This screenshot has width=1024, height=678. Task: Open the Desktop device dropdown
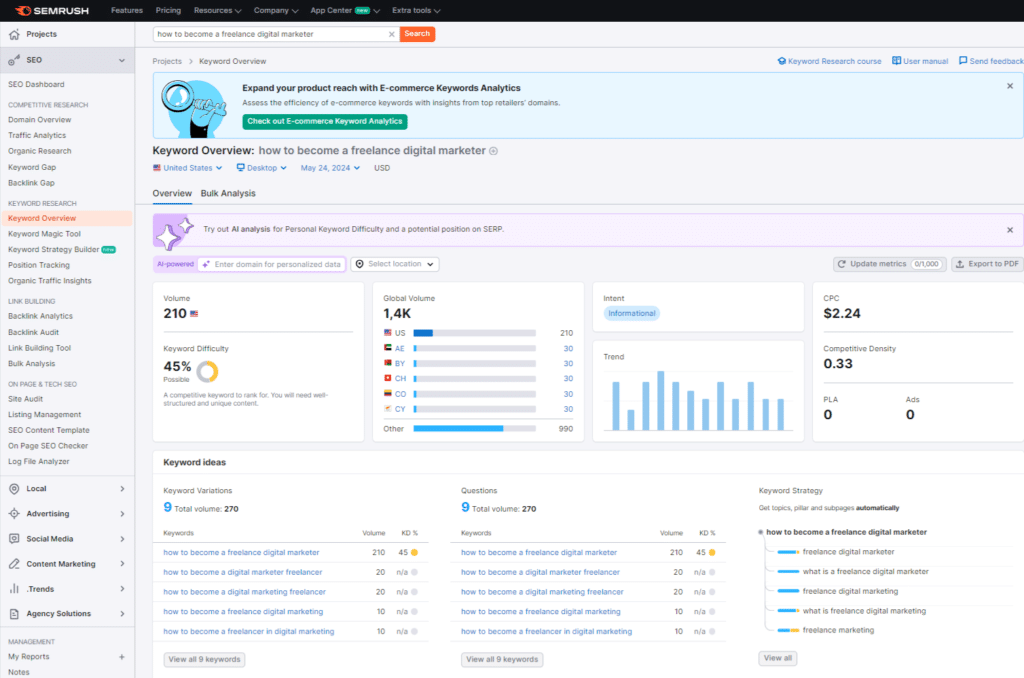point(261,168)
